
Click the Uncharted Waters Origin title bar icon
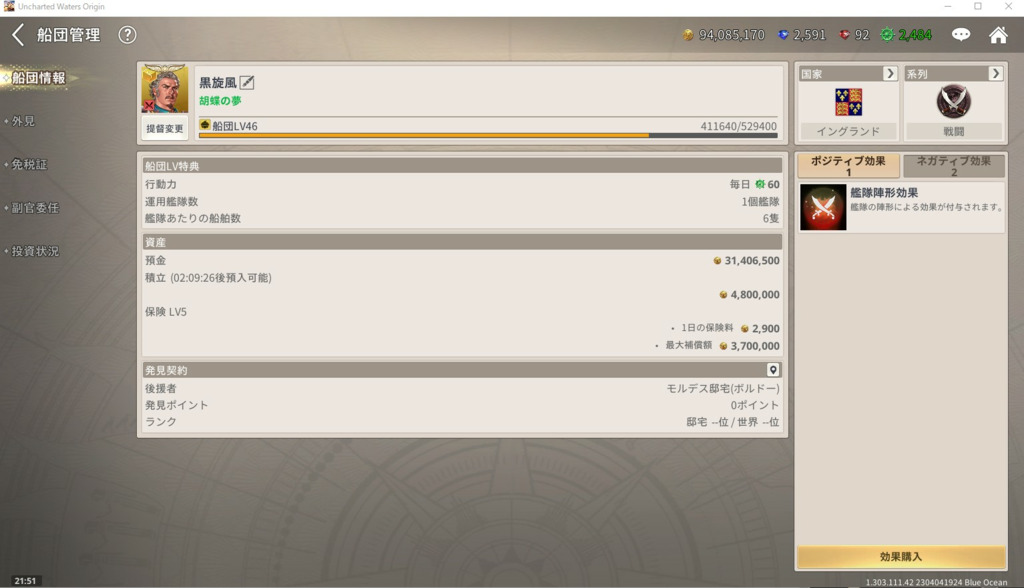[x=8, y=7]
